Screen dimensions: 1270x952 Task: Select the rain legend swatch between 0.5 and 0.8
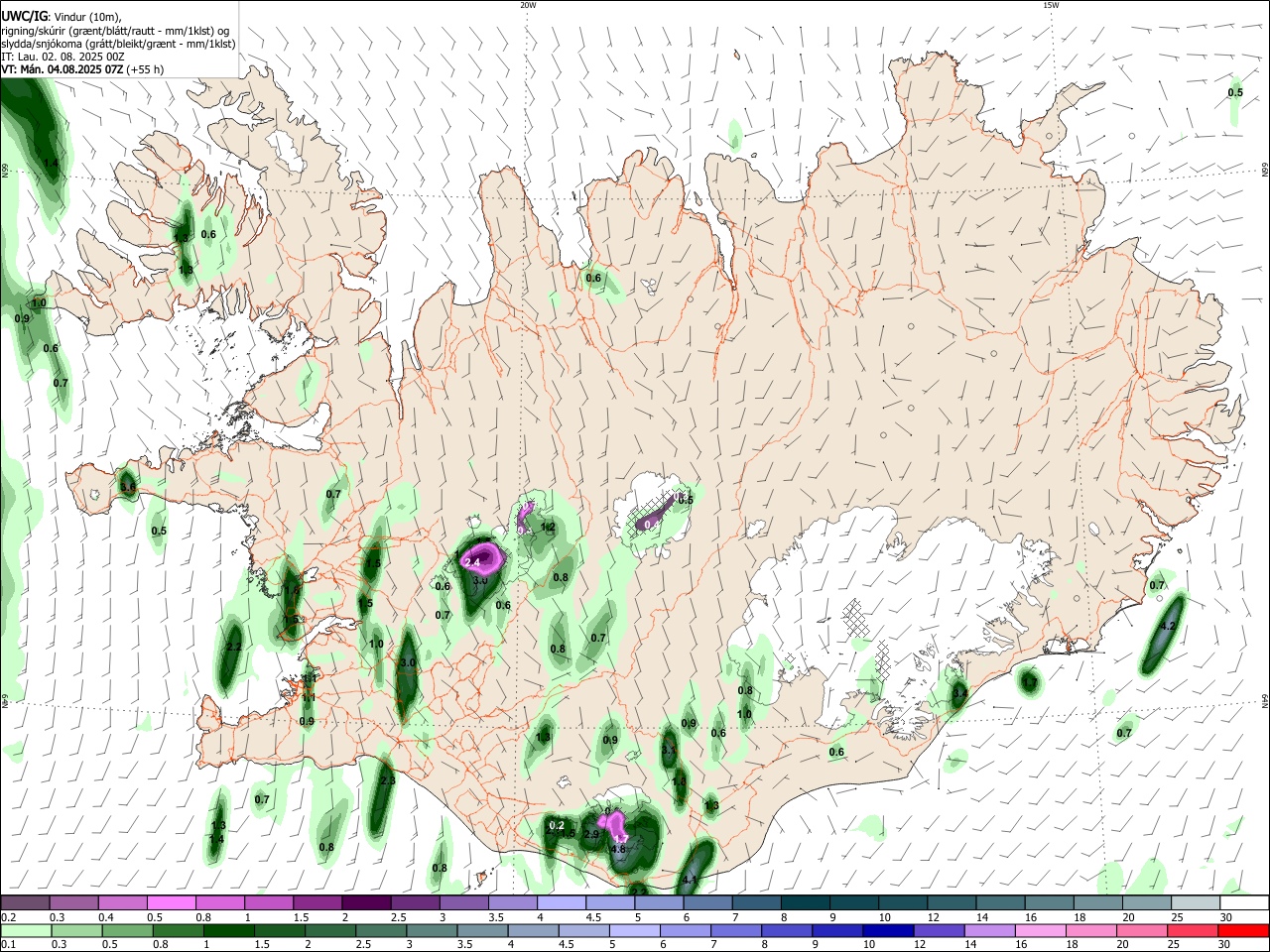(127, 930)
